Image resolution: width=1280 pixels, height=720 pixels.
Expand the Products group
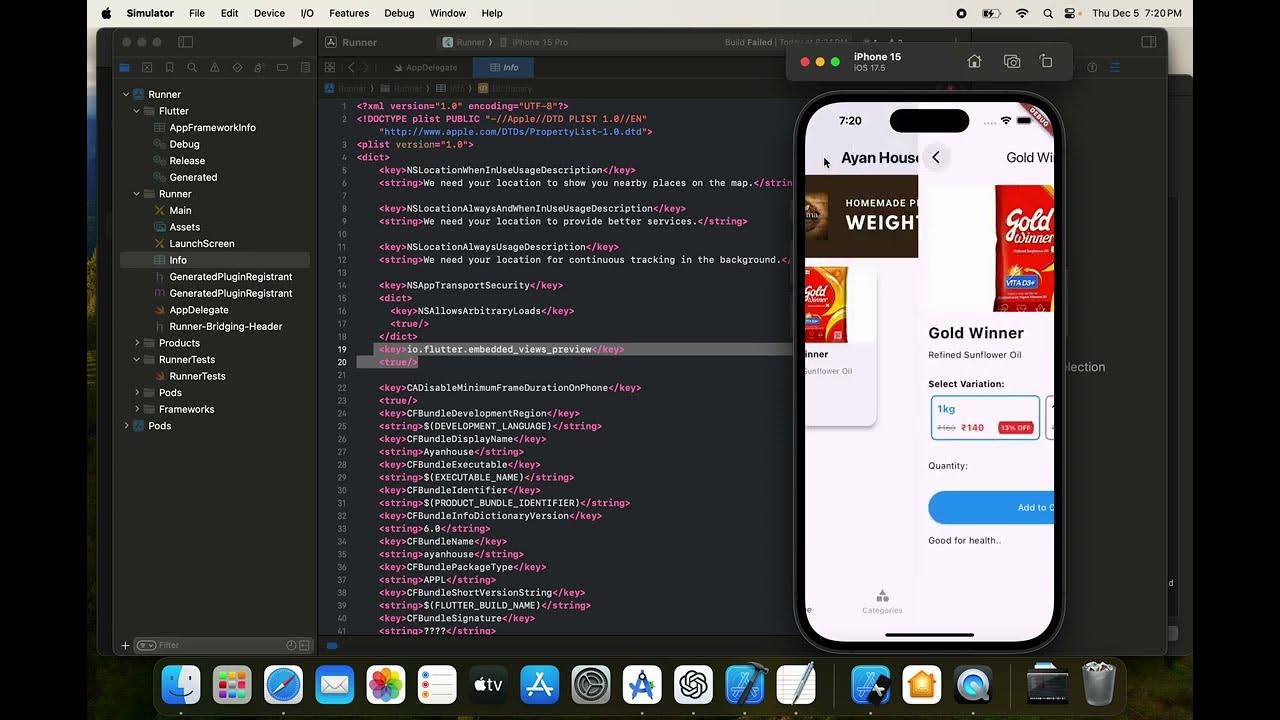137,343
